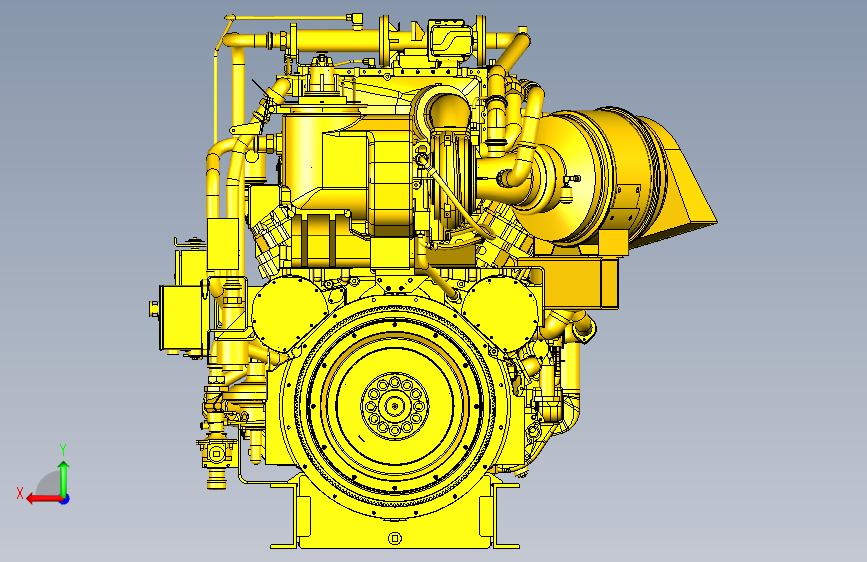Click the green Y axis arrow
The image size is (867, 562).
click(64, 480)
